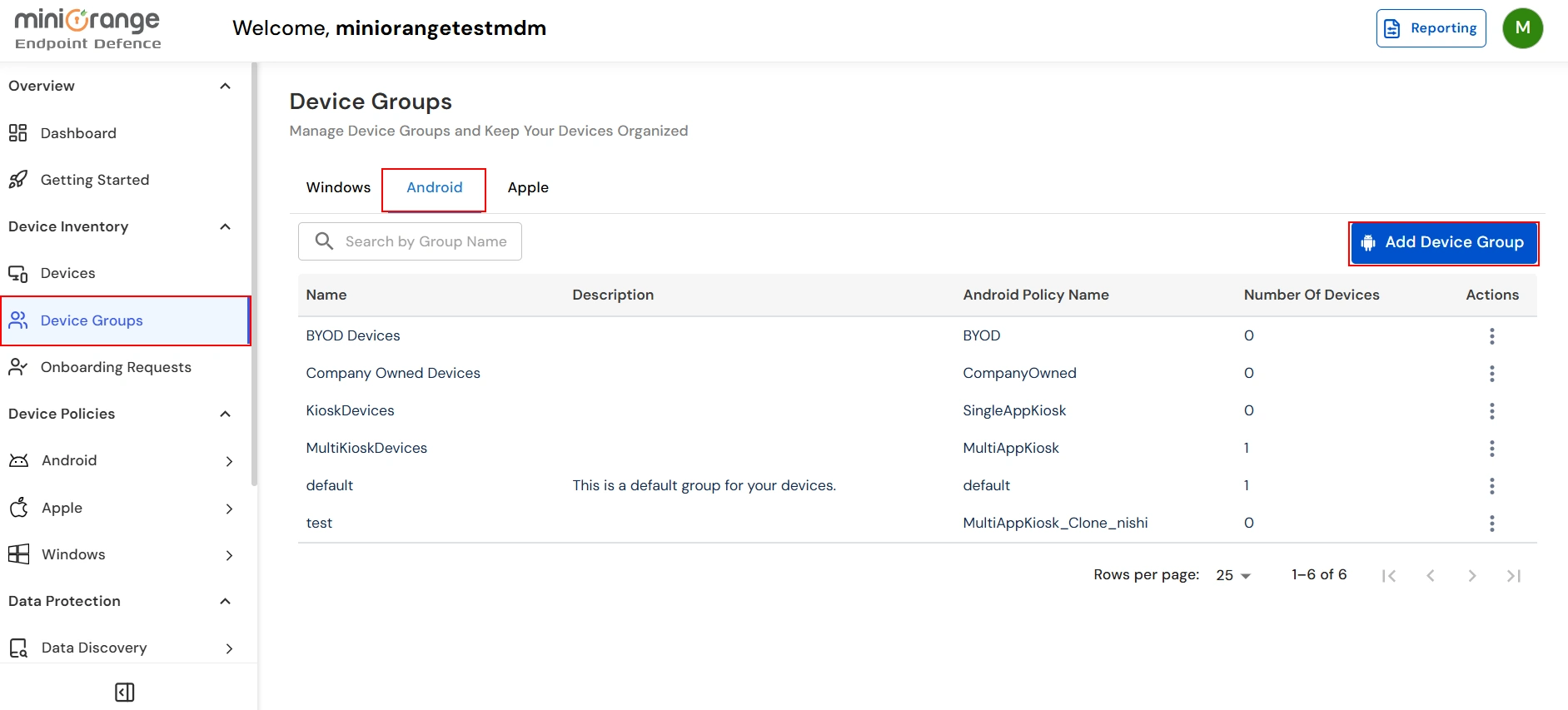This screenshot has width=1568, height=710.
Task: Switch to the Windows tab
Action: (338, 187)
